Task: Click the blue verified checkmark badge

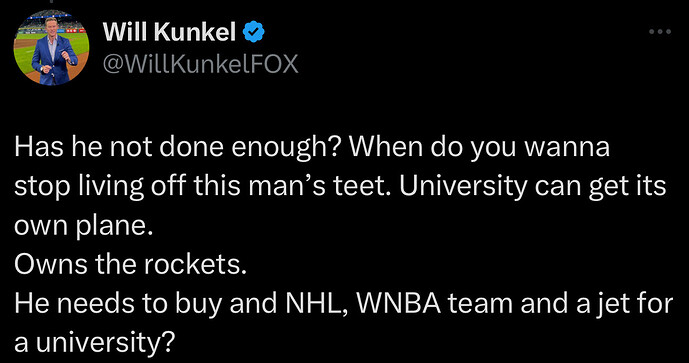Action: pyautogui.click(x=254, y=32)
